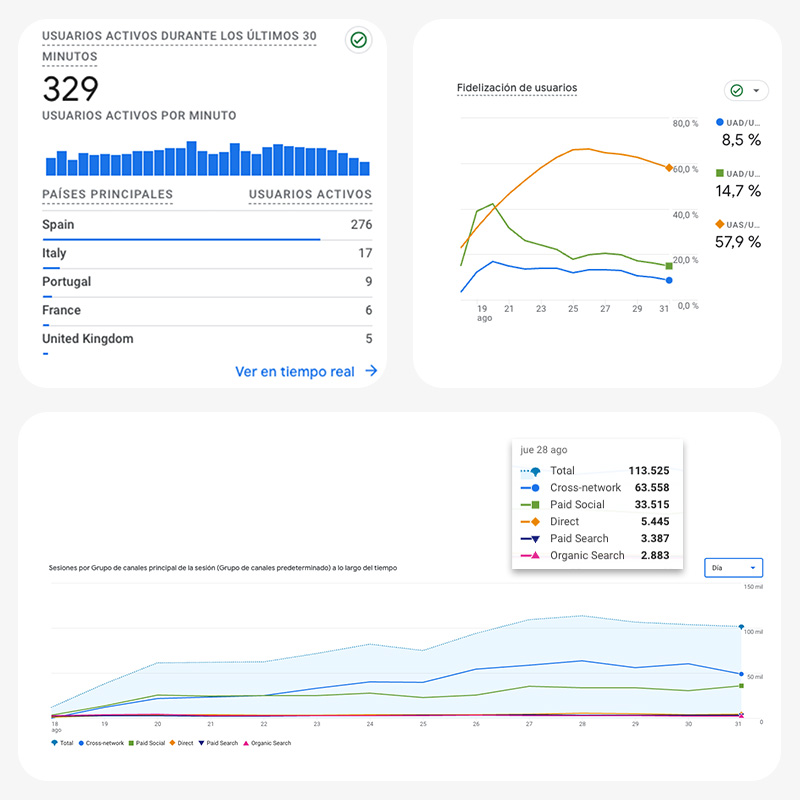Select the United Kingdom country row
The image size is (800, 800).
pos(87,339)
